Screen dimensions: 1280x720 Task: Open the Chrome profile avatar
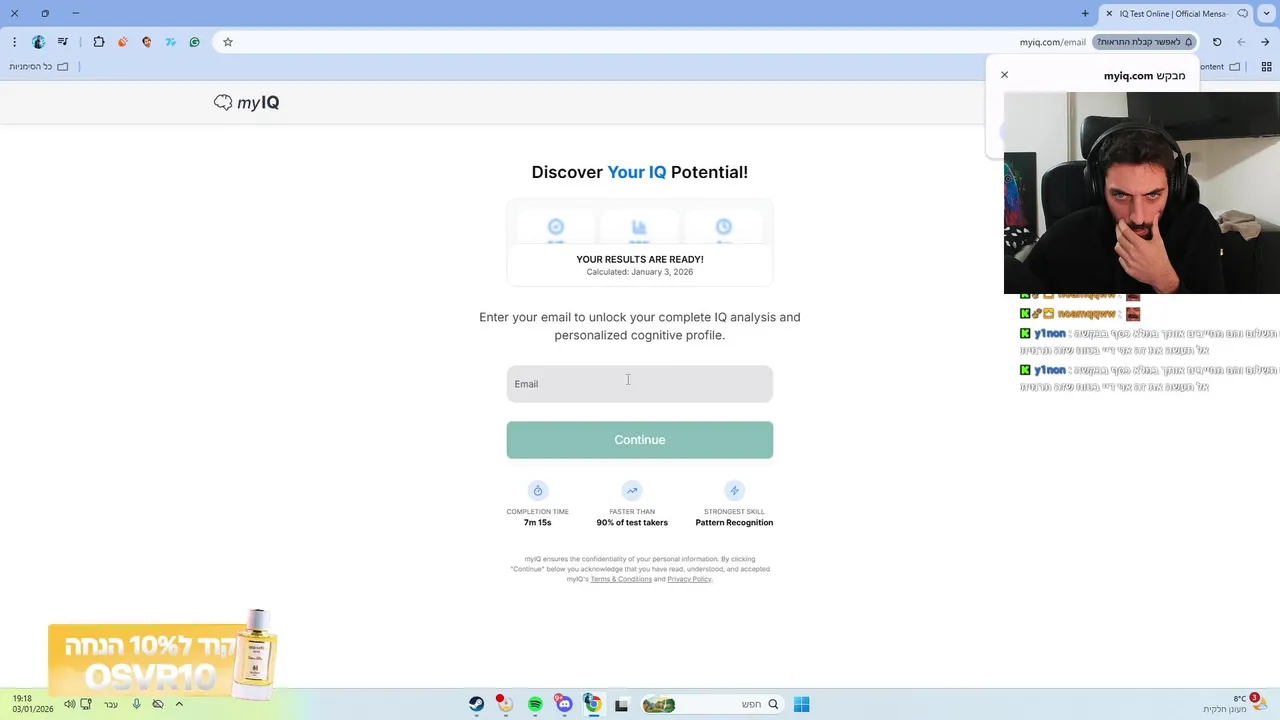[39, 42]
